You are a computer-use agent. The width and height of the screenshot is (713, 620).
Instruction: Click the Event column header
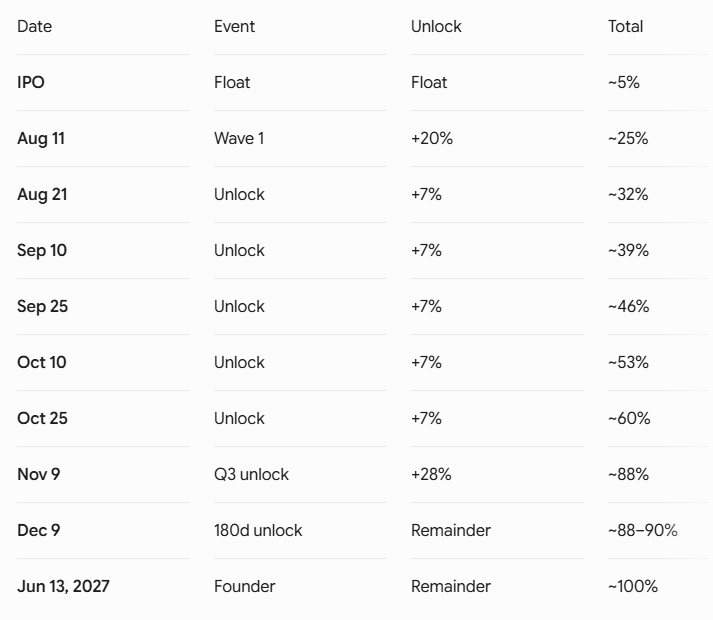coord(234,26)
